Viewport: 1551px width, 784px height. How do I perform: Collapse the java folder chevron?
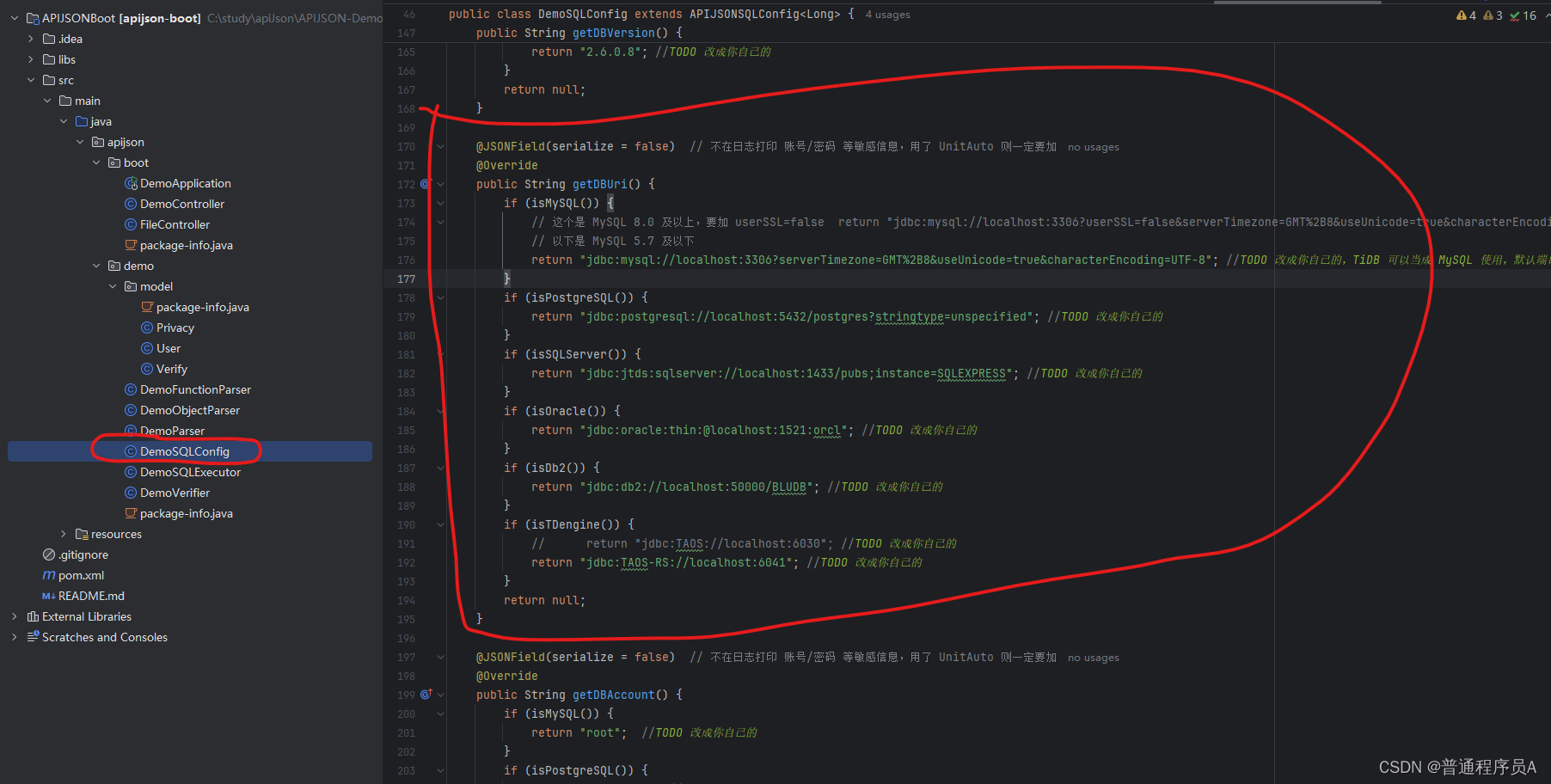click(64, 121)
